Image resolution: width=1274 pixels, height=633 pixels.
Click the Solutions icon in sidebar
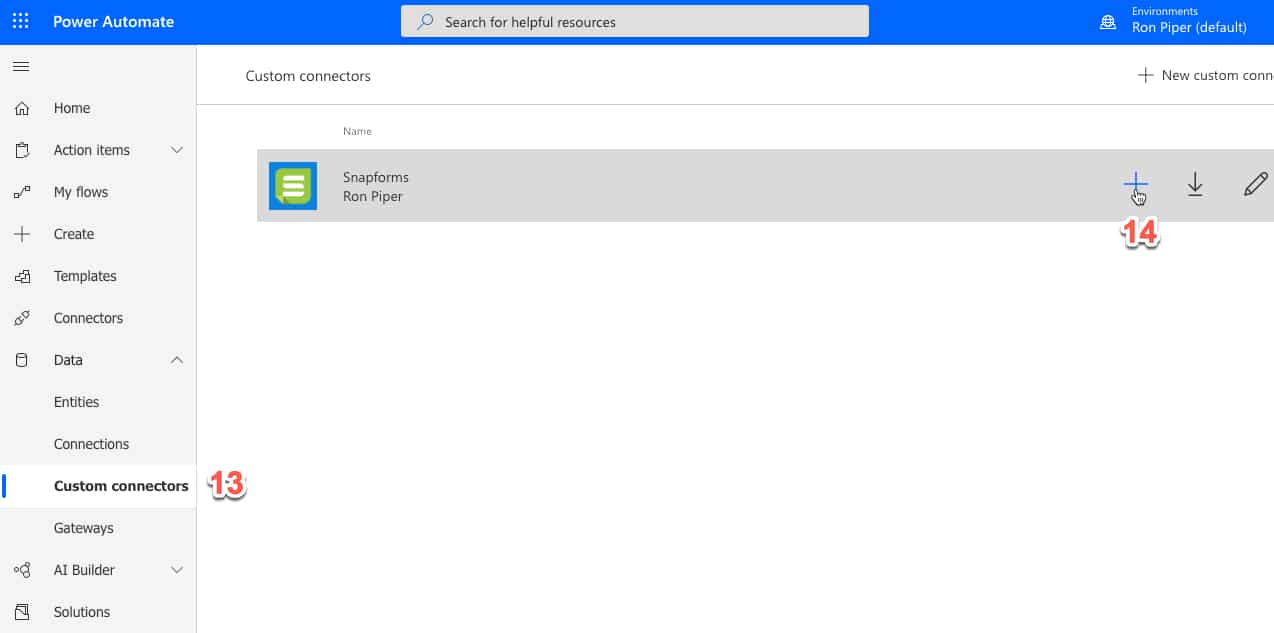pos(22,612)
